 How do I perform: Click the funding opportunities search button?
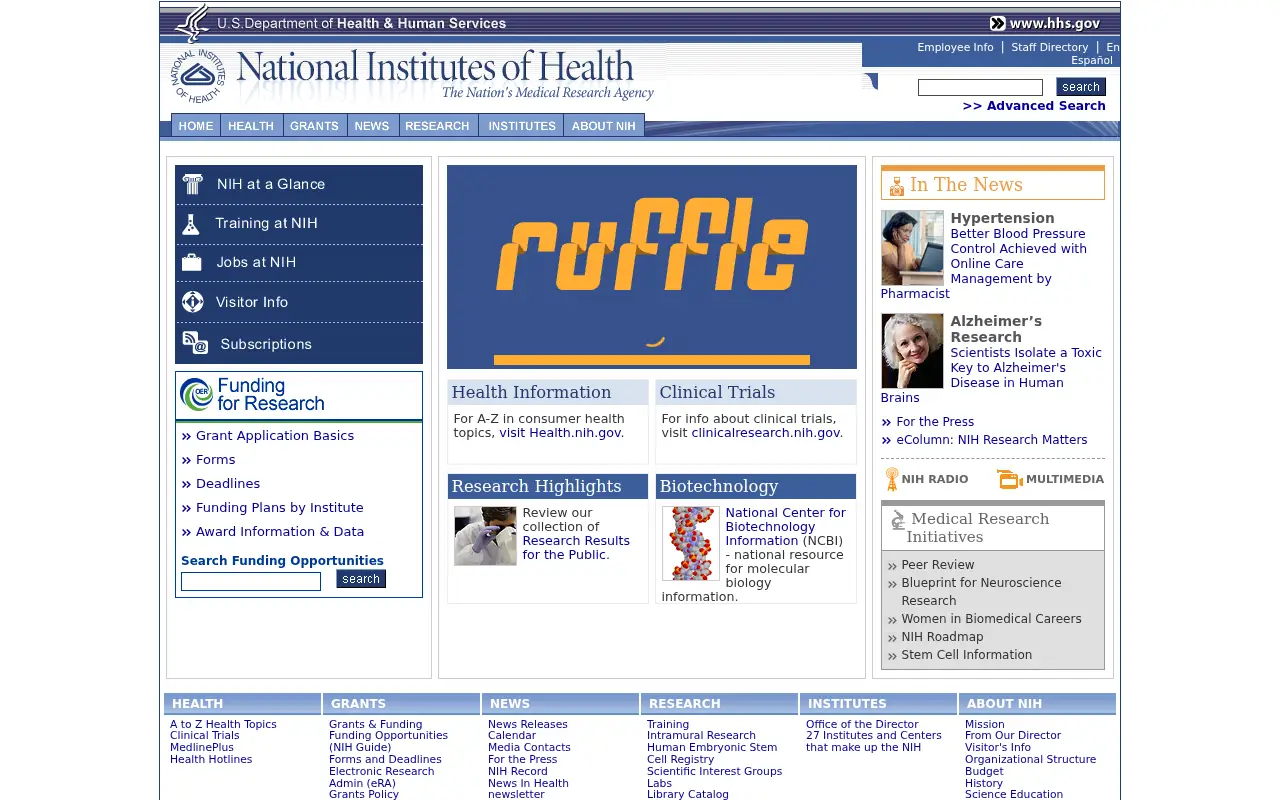point(361,579)
